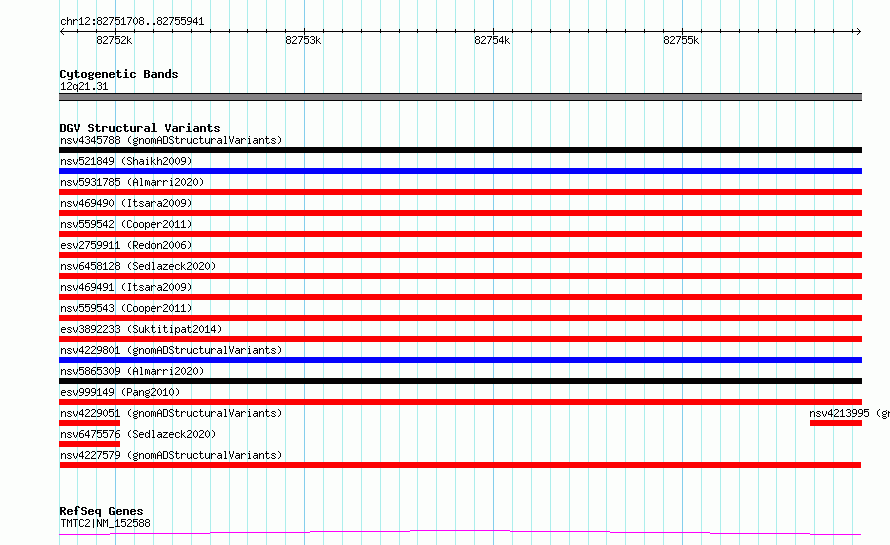890x545 pixels.
Task: Click the nsv4345788 gnomAD variant label
Action: [171, 140]
